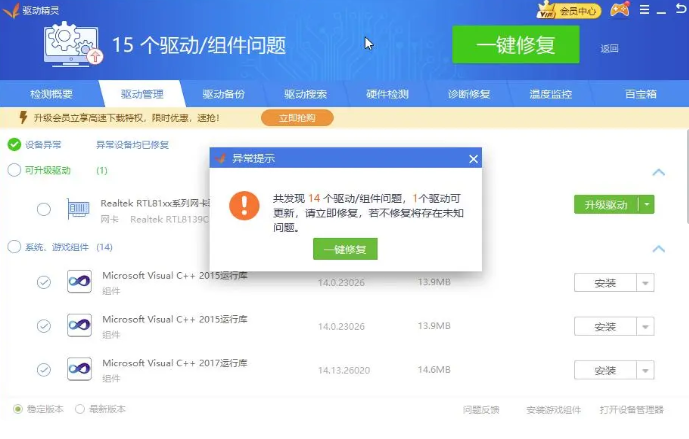Switch to the 检测概要 tab
Image resolution: width=689 pixels, height=439 pixels.
(x=51, y=94)
